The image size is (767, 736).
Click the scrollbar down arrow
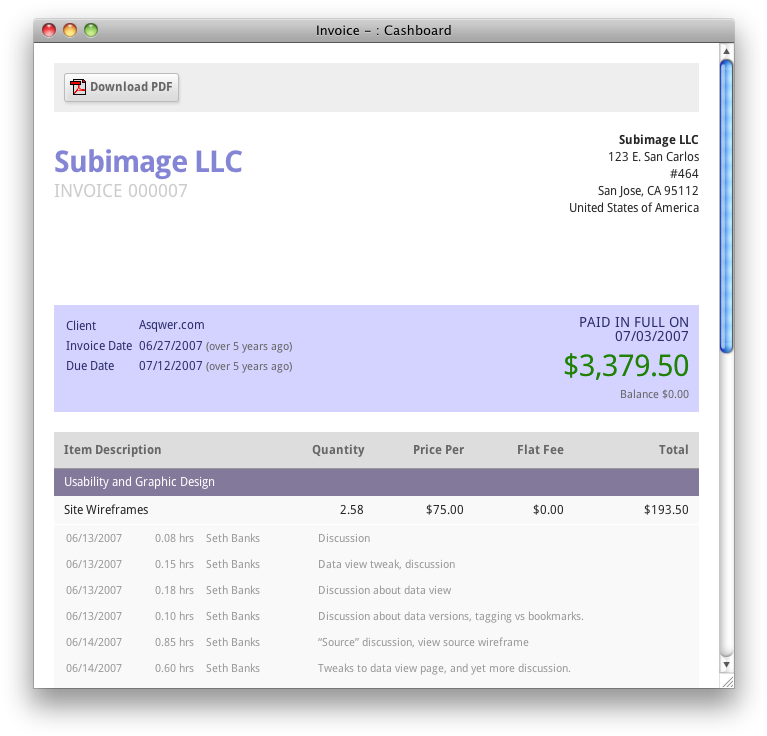[x=727, y=664]
